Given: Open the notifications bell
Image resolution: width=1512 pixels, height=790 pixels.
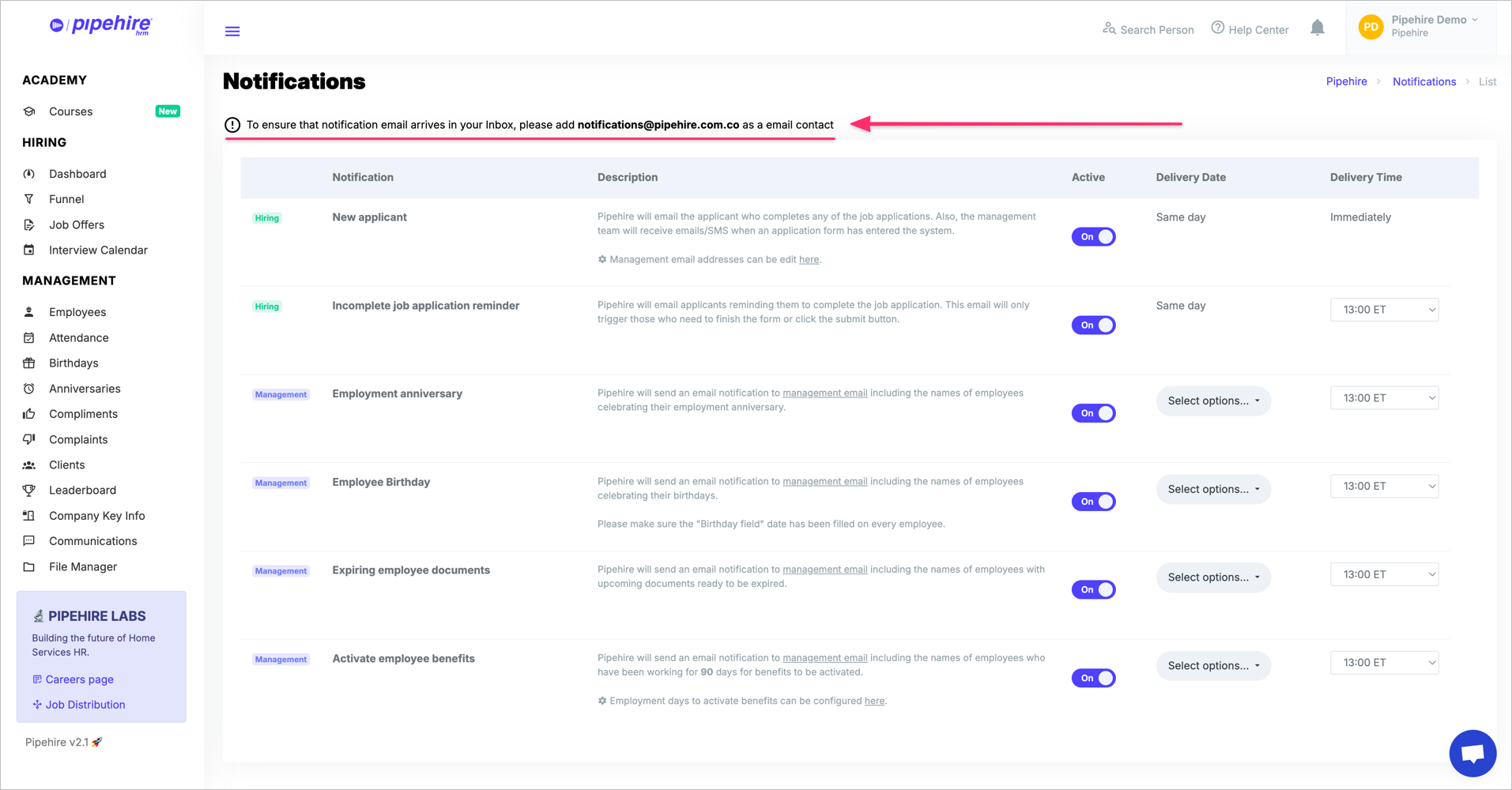Looking at the screenshot, I should (1317, 28).
